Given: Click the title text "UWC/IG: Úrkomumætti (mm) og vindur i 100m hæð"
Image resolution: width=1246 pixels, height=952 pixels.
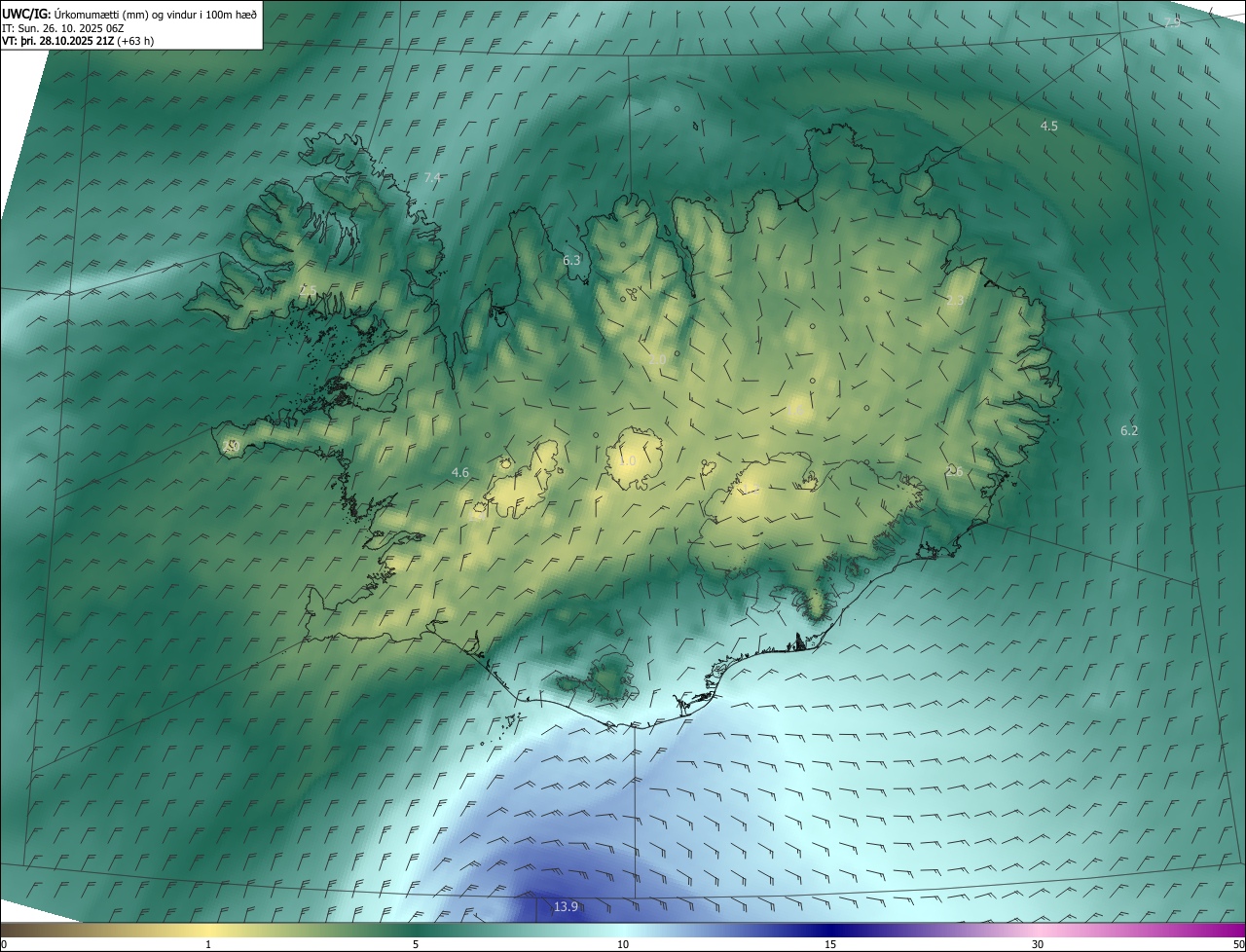Looking at the screenshot, I should point(129,14).
